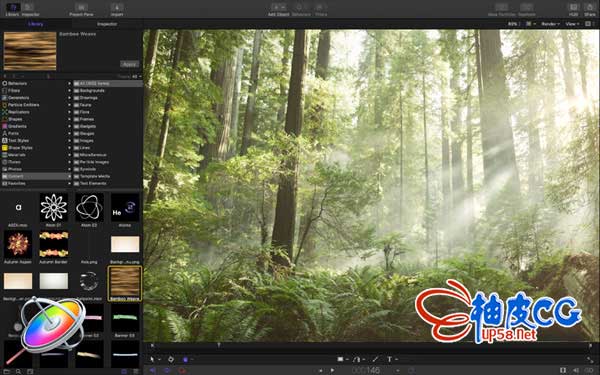Switch Library to list view
The width and height of the screenshot is (600, 375).
[x=135, y=371]
